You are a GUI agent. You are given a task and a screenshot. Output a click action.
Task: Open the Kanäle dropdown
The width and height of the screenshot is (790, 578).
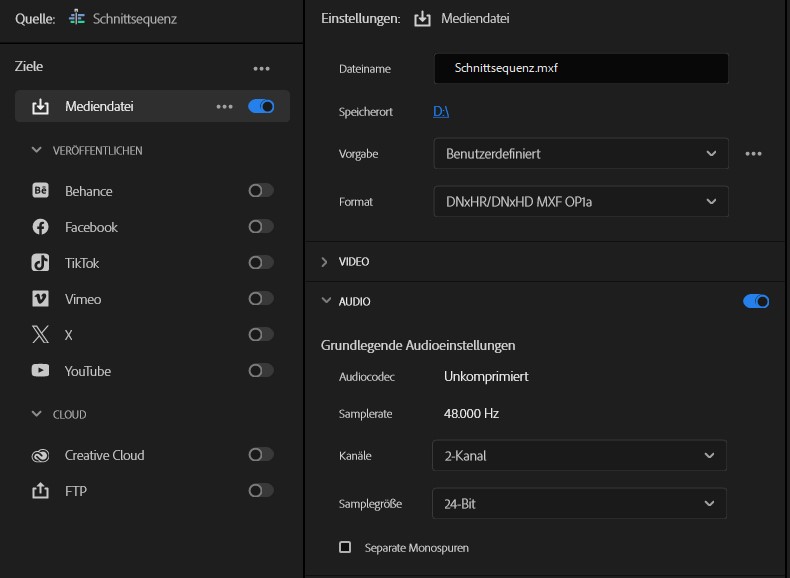pyautogui.click(x=579, y=456)
